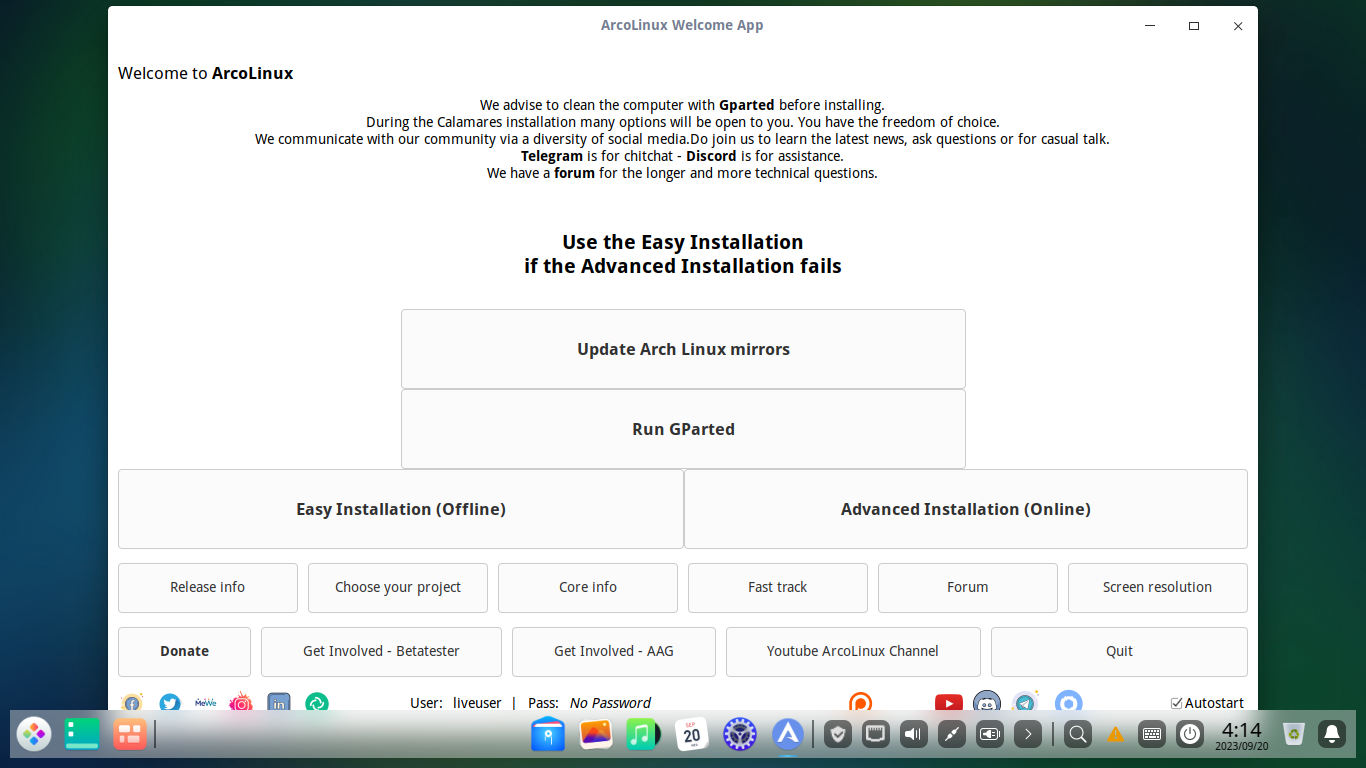The height and width of the screenshot is (768, 1366).
Task: Open Core info
Action: click(588, 588)
